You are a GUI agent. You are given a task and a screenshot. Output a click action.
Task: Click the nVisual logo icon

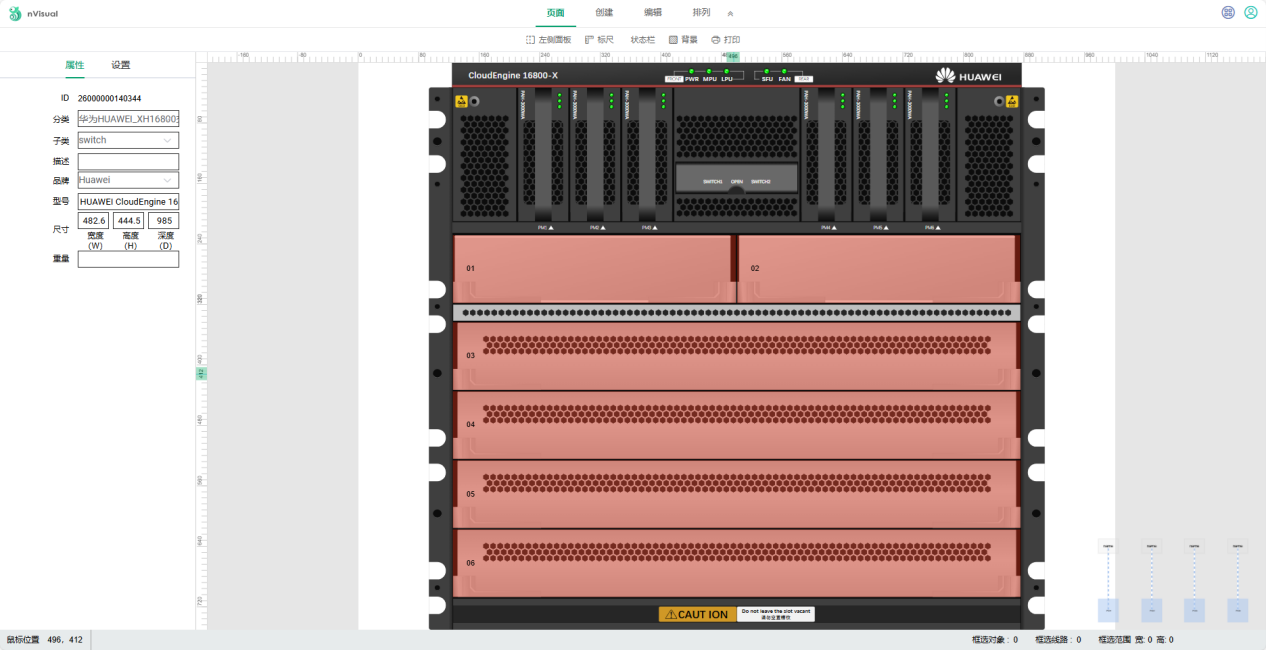tap(15, 13)
